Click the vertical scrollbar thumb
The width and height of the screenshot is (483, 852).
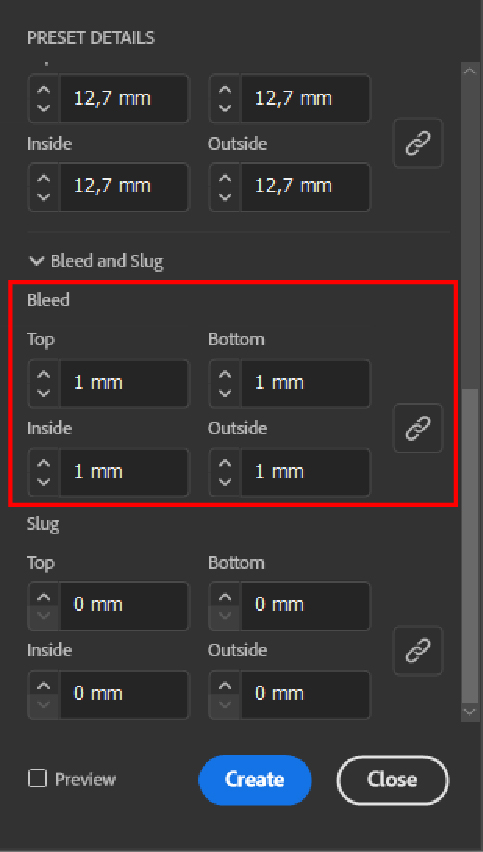click(469, 546)
